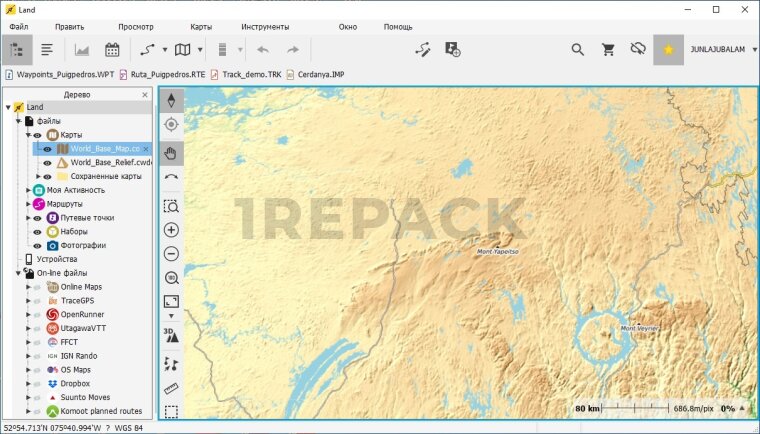Open the Инструменты menu
Viewport: 760px width, 434px height.
265,27
